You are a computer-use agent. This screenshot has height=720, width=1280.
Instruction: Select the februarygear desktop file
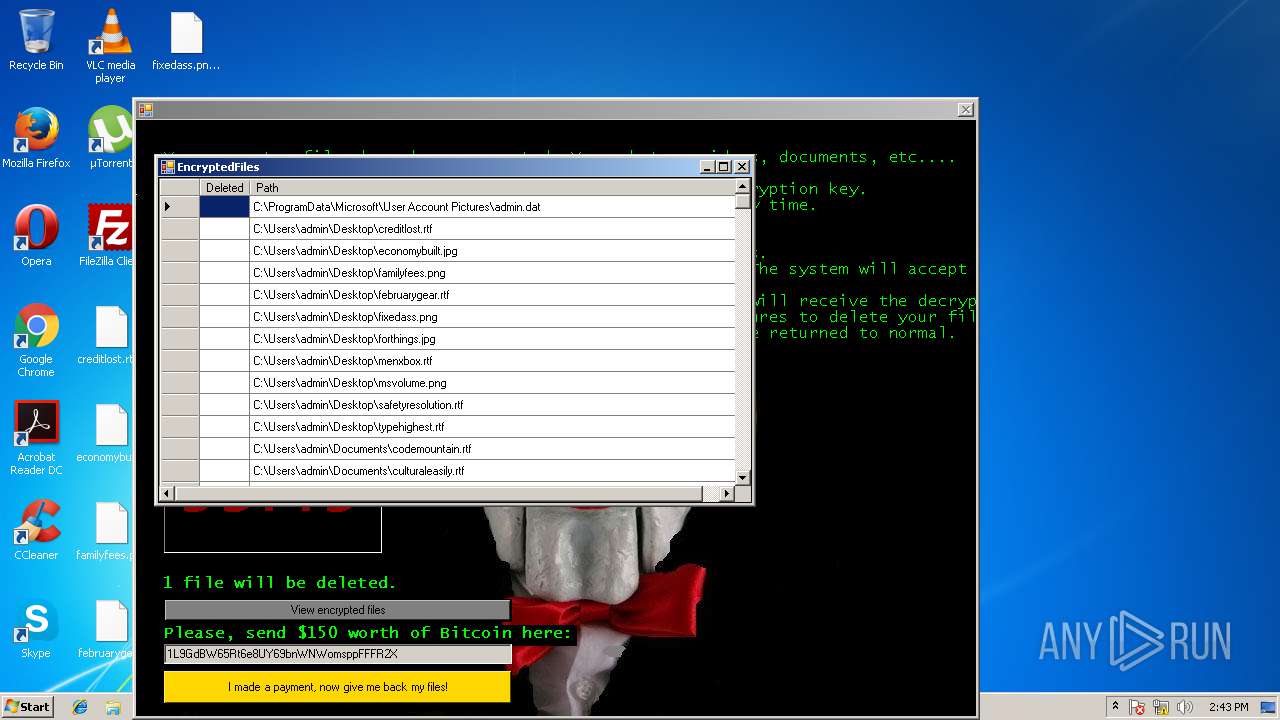click(x=106, y=628)
